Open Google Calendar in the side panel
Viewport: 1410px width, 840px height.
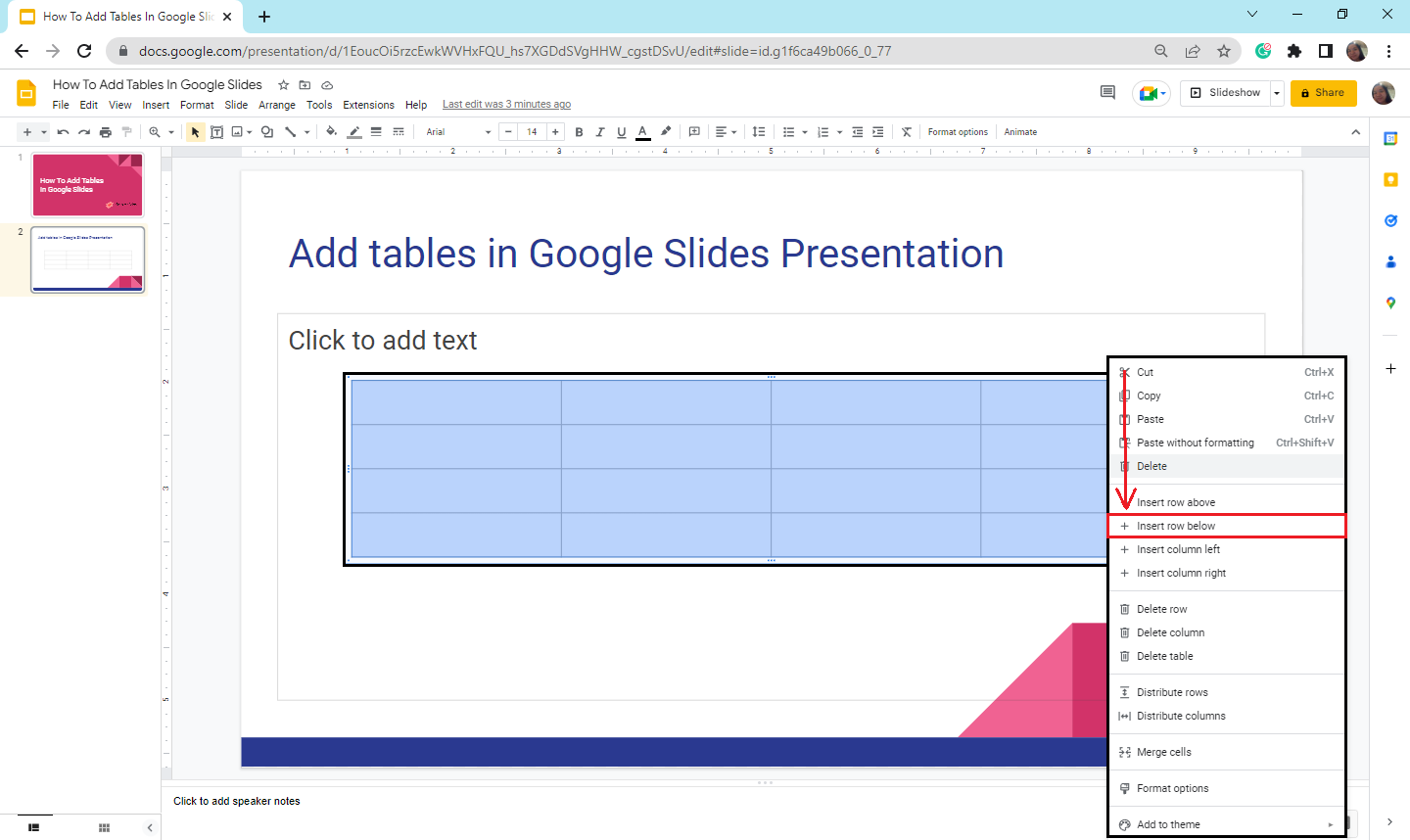[1390, 139]
